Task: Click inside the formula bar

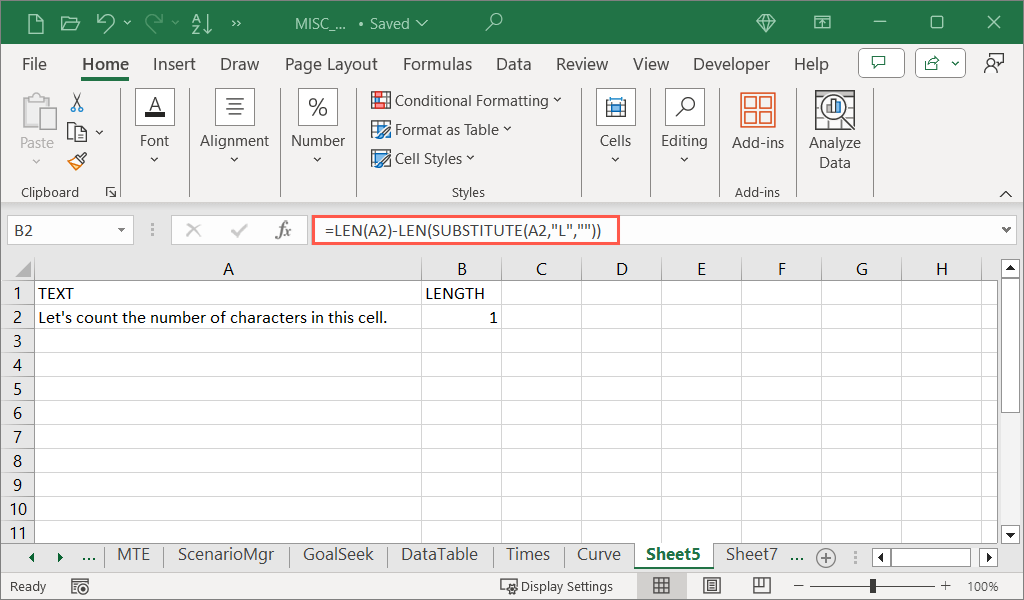Action: click(600, 229)
